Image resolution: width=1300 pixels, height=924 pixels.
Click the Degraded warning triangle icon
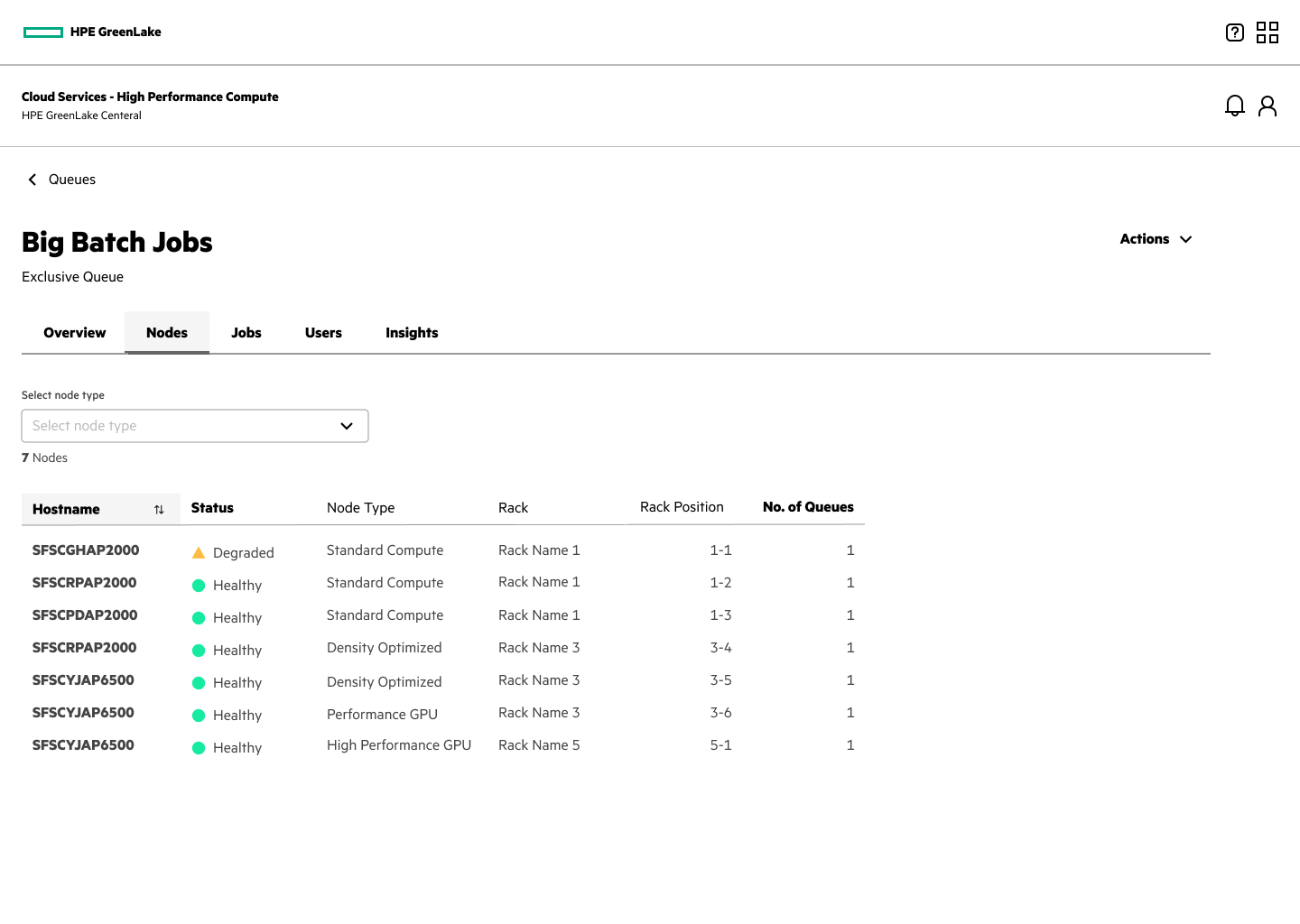point(199,552)
